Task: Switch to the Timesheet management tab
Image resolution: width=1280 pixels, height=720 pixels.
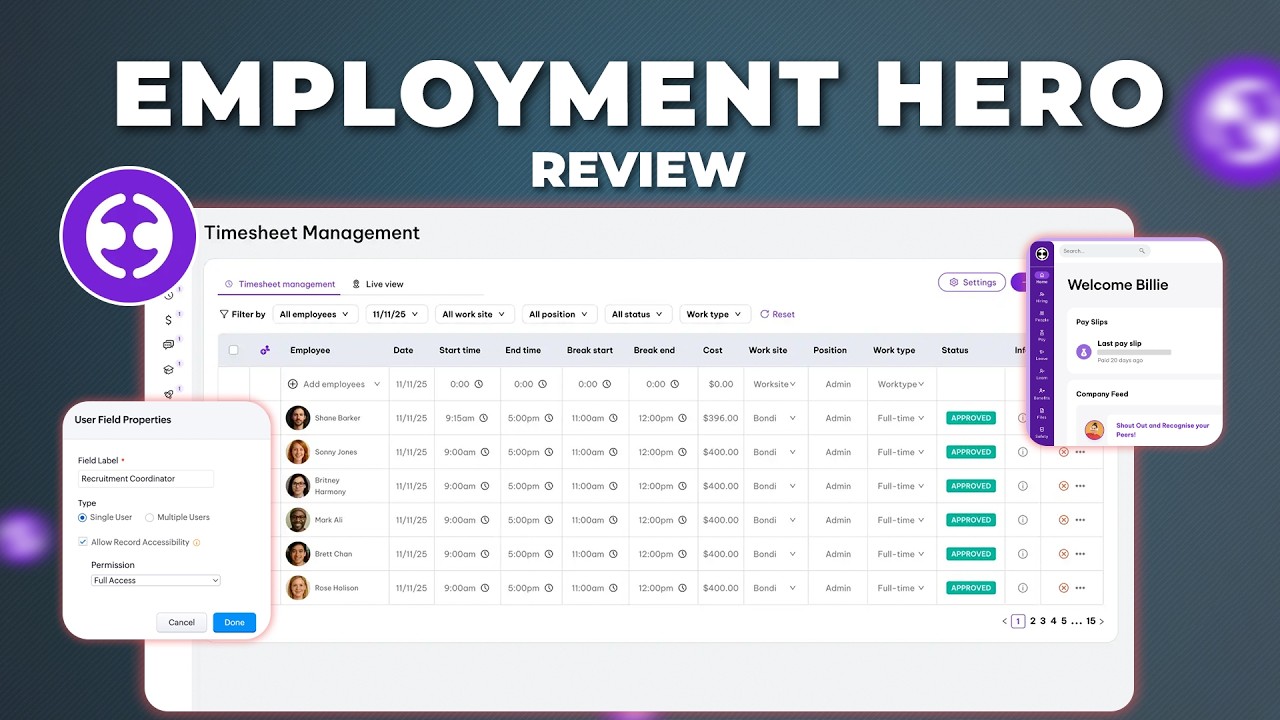Action: [279, 284]
